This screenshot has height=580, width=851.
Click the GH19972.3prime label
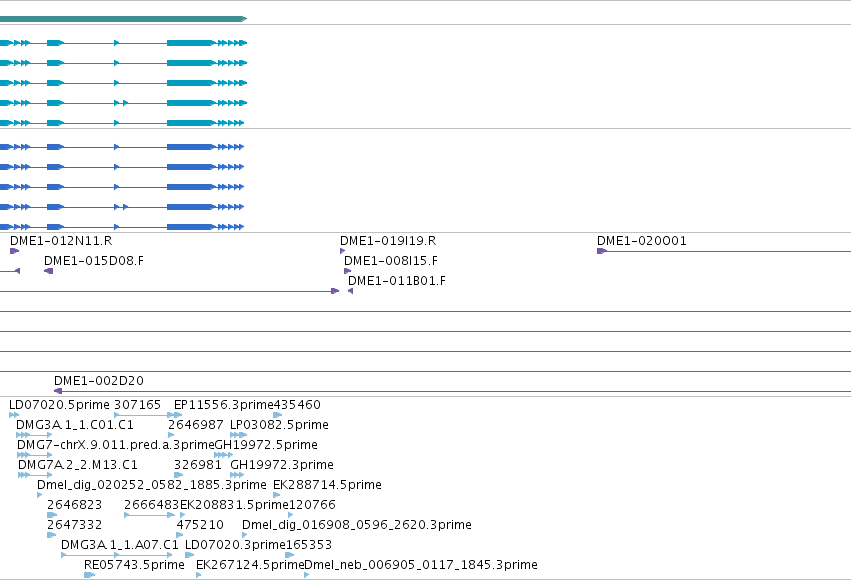[x=282, y=465]
